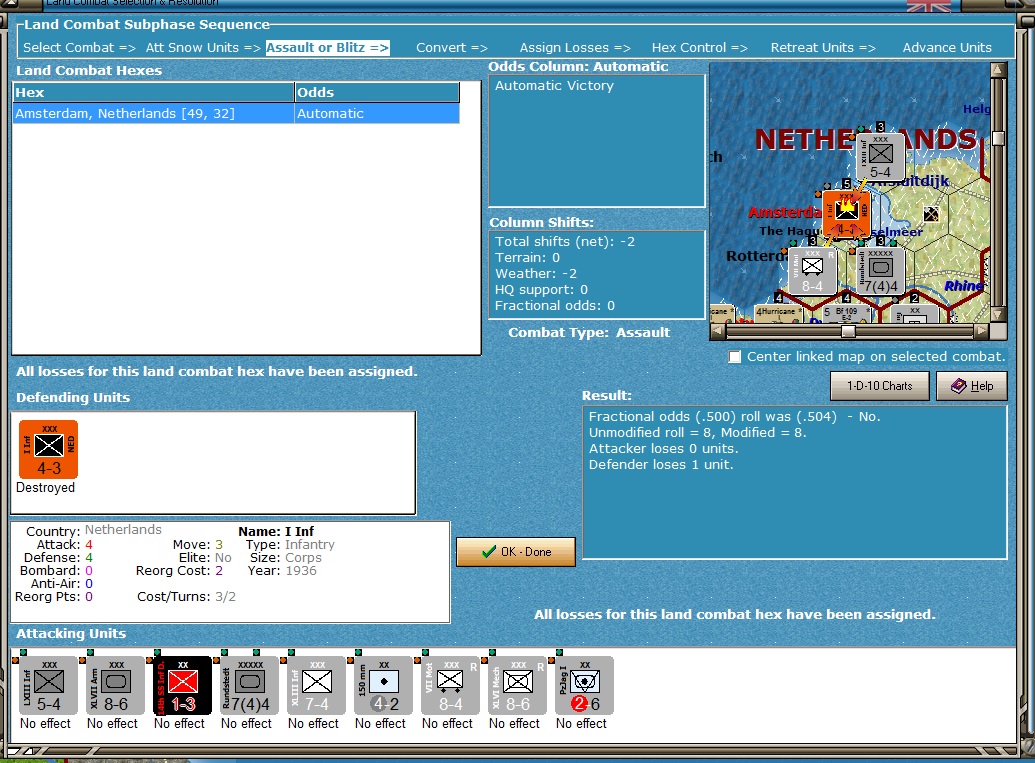
Task: Click the Retreat Units subphase step
Action: pos(823,48)
